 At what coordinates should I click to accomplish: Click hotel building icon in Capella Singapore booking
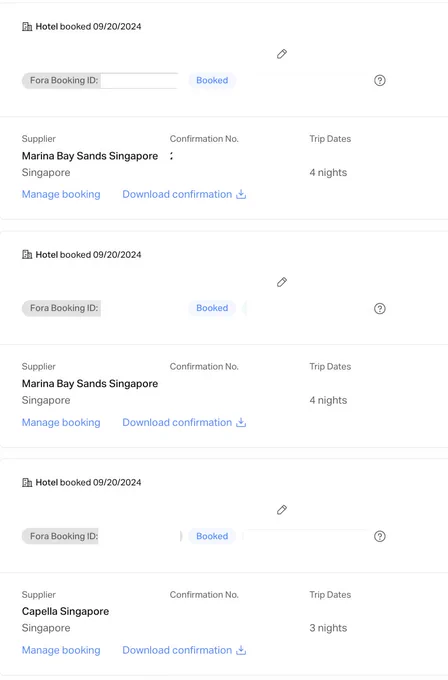(x=27, y=482)
